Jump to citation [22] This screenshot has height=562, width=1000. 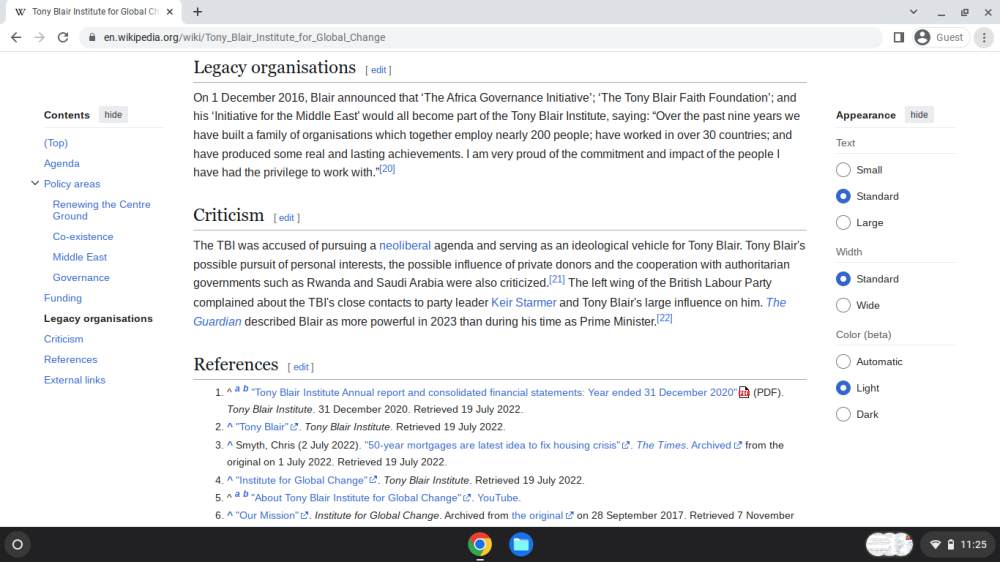(x=665, y=318)
